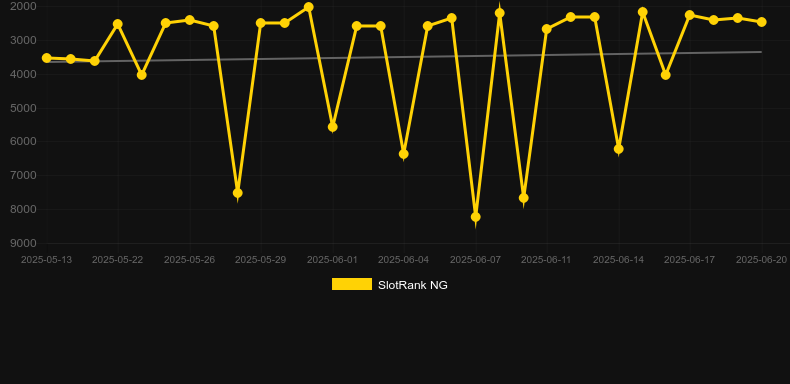Click the gray trend line
Image resolution: width=790 pixels, height=384 pixels.
click(x=403, y=57)
